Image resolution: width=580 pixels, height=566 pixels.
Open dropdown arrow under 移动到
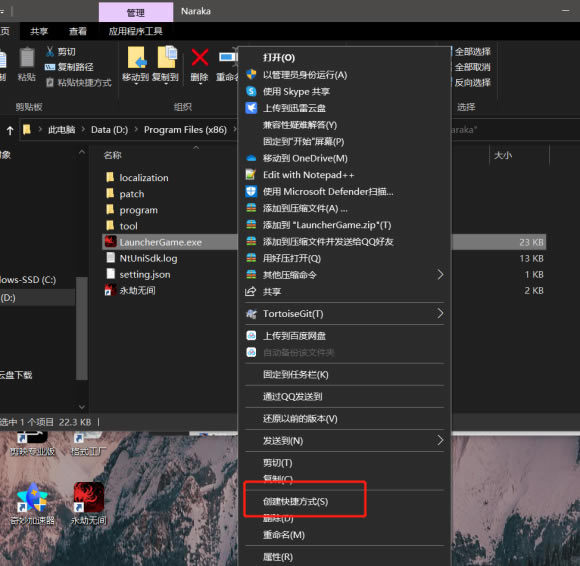click(136, 84)
